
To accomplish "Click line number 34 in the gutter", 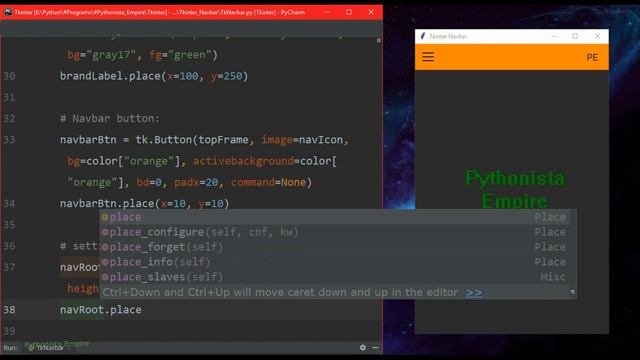I will [x=9, y=204].
